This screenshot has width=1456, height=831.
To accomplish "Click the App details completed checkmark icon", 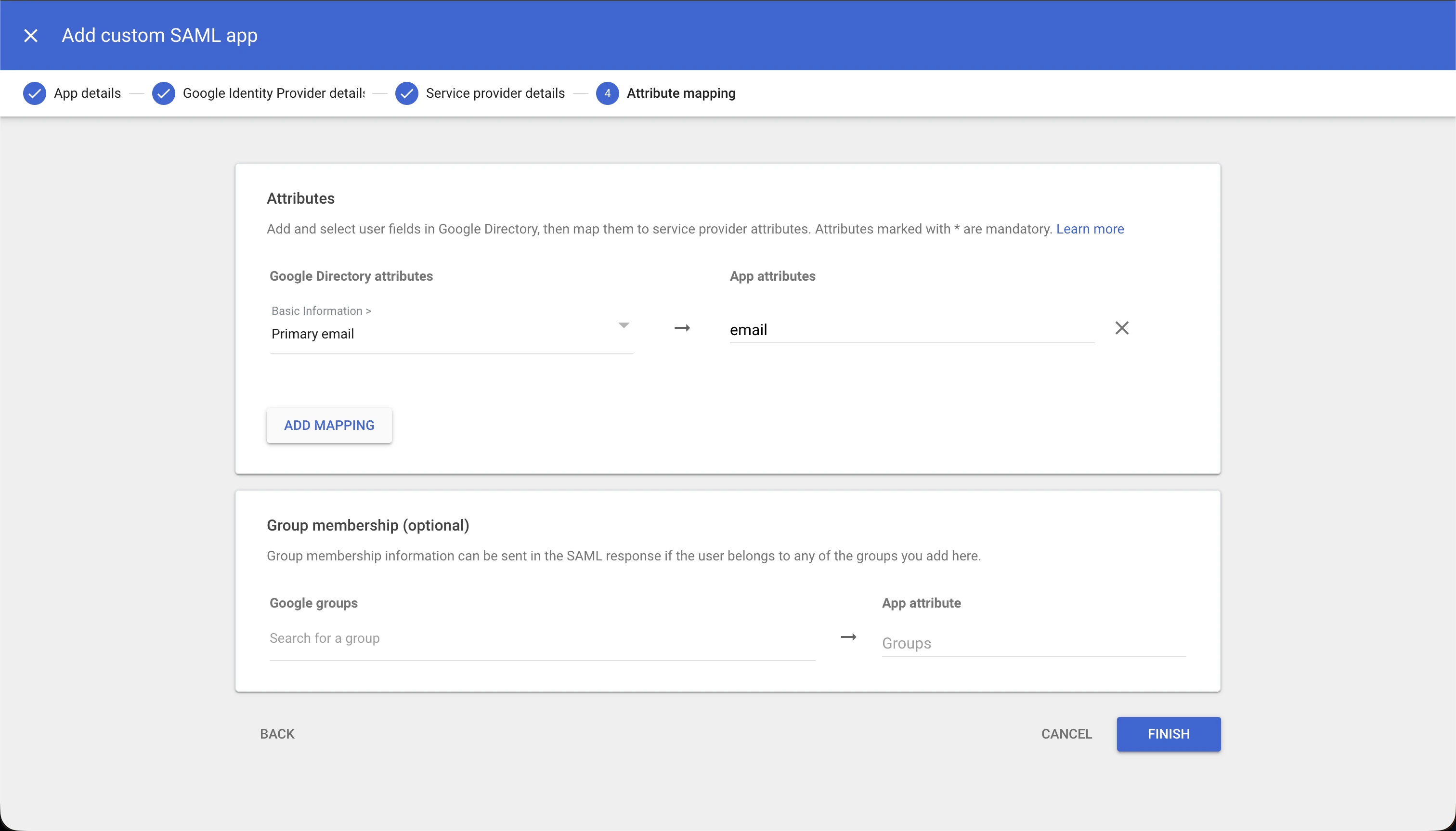I will tap(34, 93).
